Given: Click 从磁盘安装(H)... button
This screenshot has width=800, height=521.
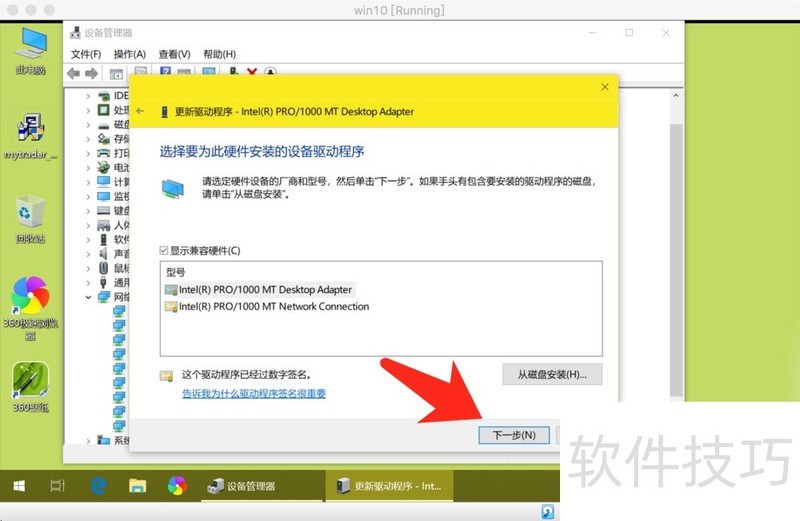Looking at the screenshot, I should 552,375.
